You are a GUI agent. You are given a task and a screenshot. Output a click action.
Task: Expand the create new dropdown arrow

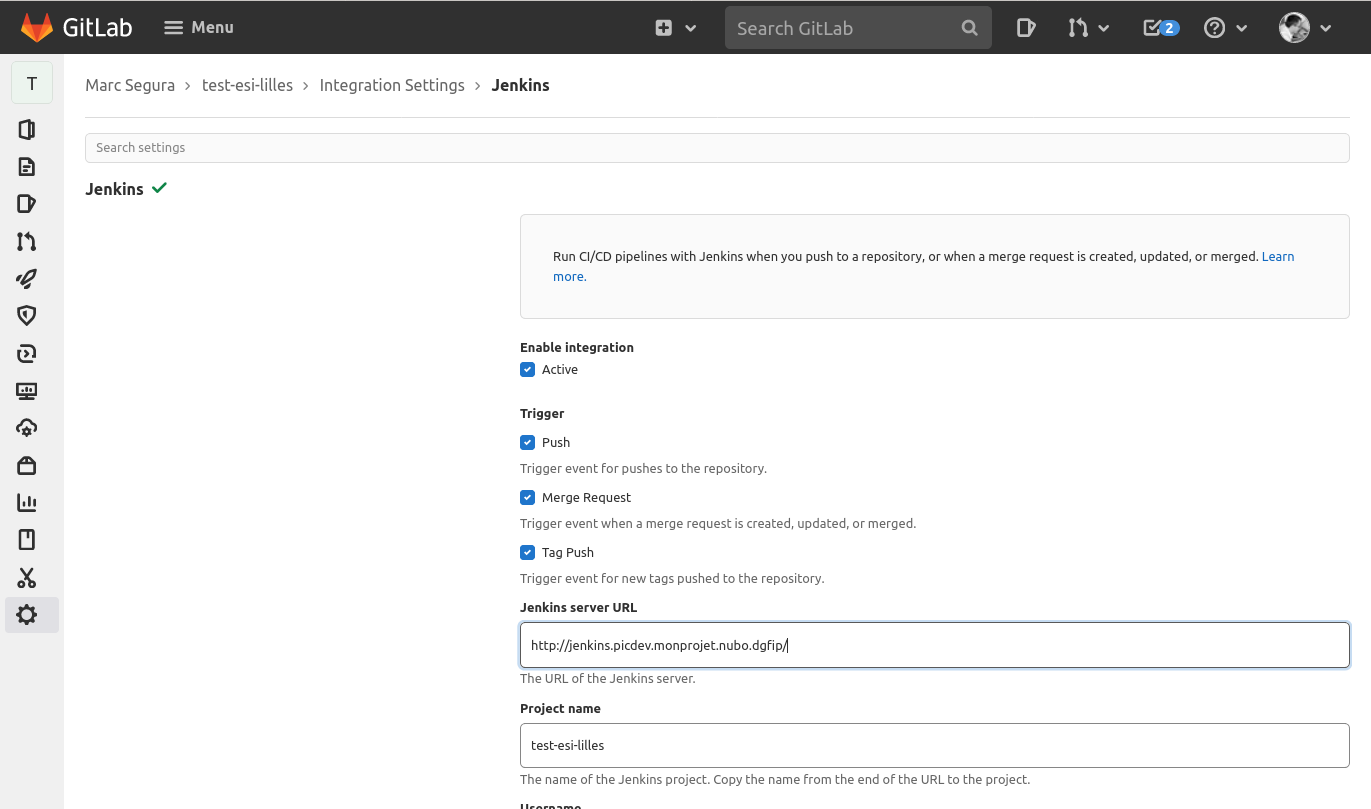coord(690,28)
